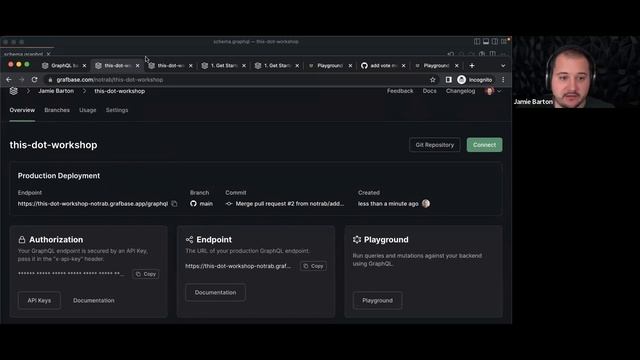Switch to the Settings tab

tap(117, 110)
